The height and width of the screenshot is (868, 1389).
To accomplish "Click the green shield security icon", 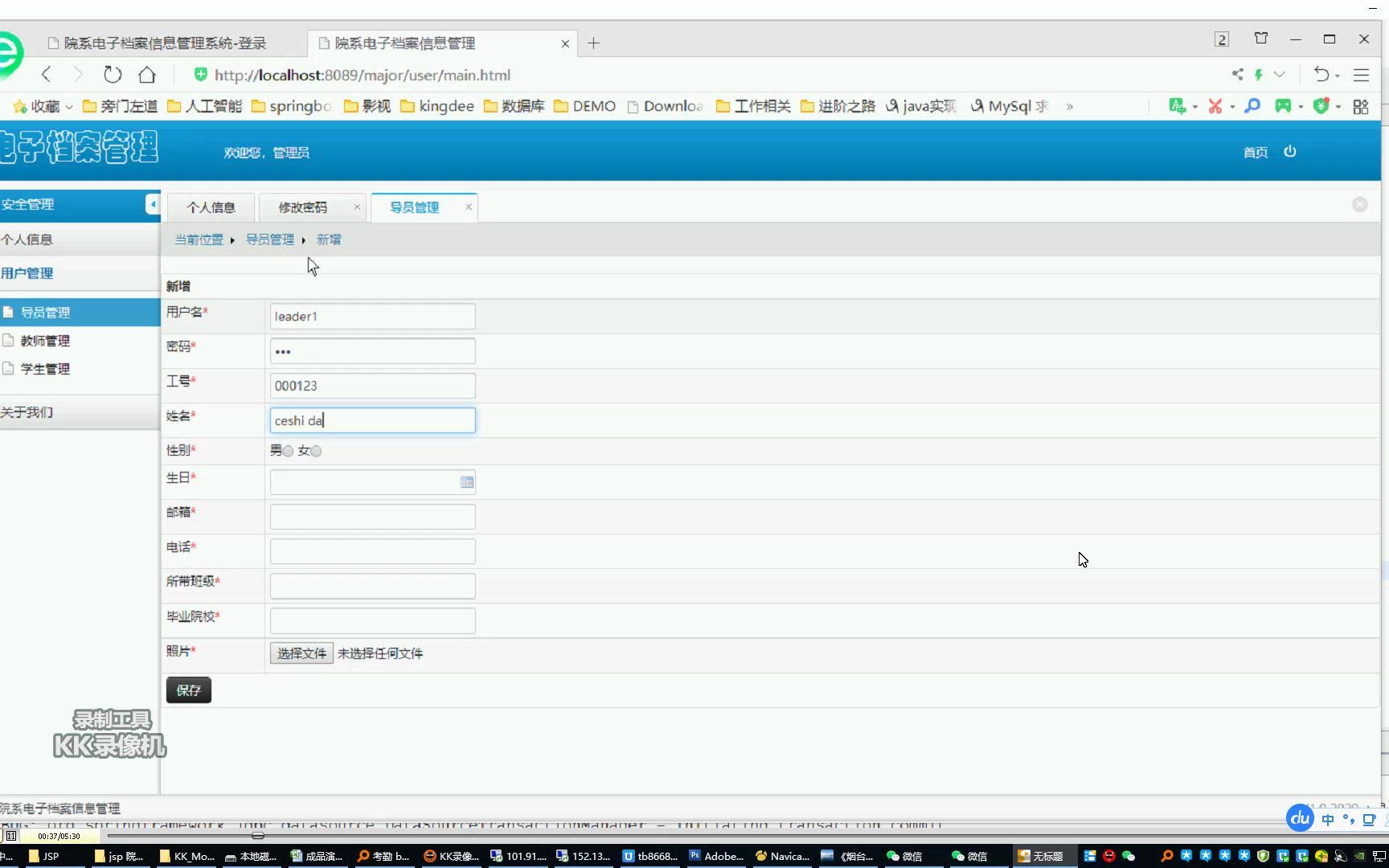I will pyautogui.click(x=1320, y=106).
